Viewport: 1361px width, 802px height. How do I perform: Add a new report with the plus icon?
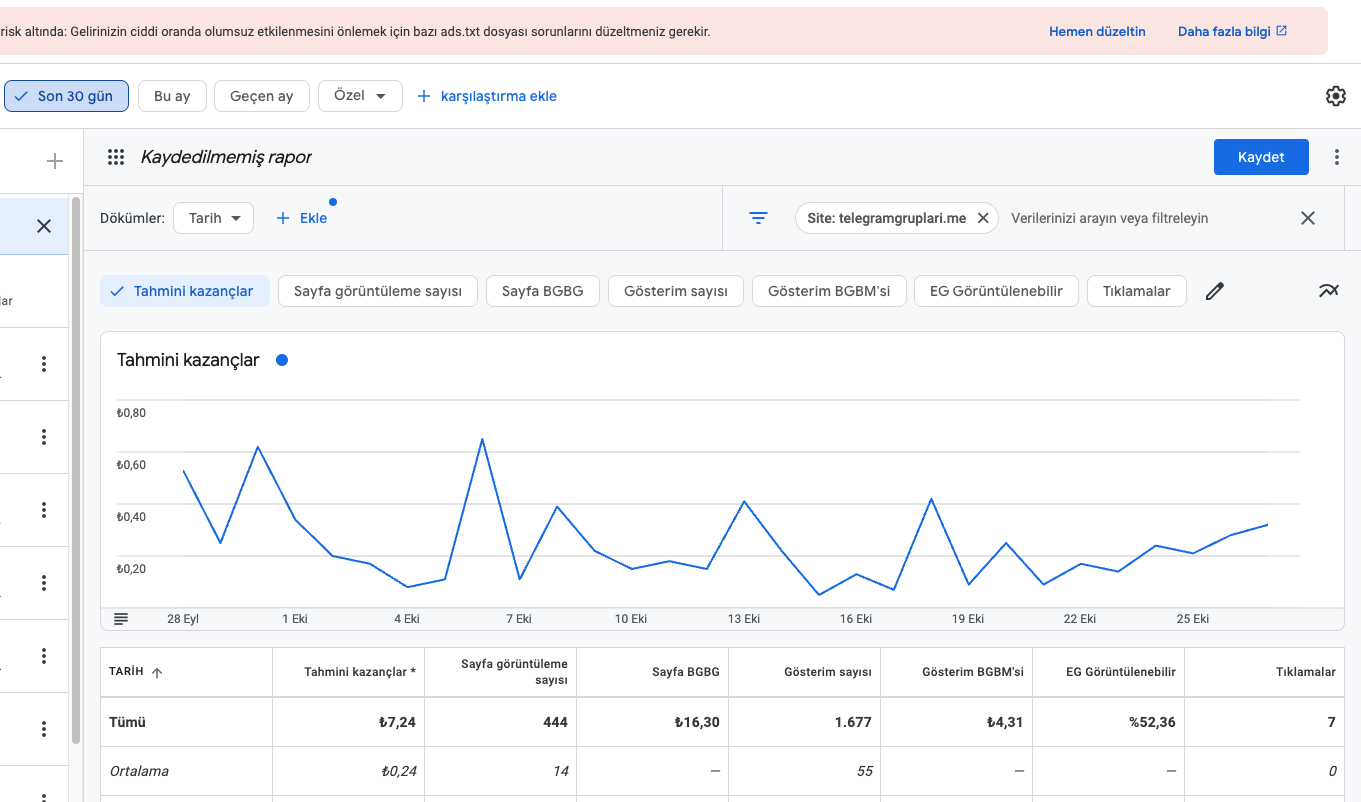[x=55, y=161]
